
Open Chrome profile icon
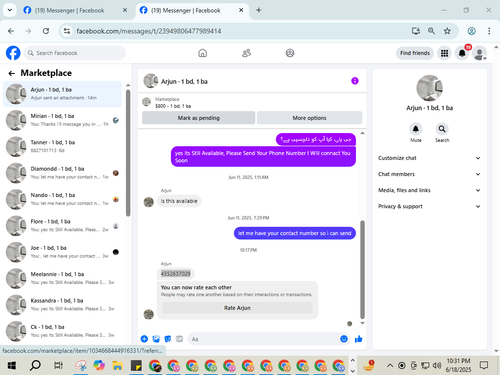pyautogui.click(x=471, y=31)
